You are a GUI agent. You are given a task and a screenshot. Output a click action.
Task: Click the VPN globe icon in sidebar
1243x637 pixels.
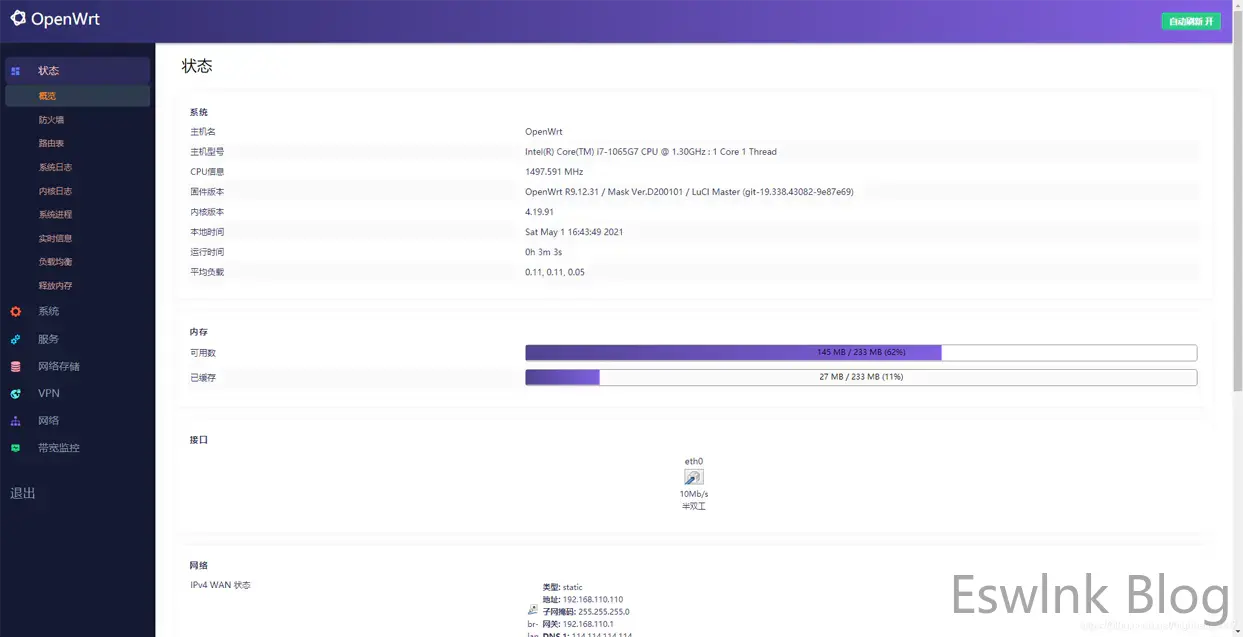coord(16,394)
